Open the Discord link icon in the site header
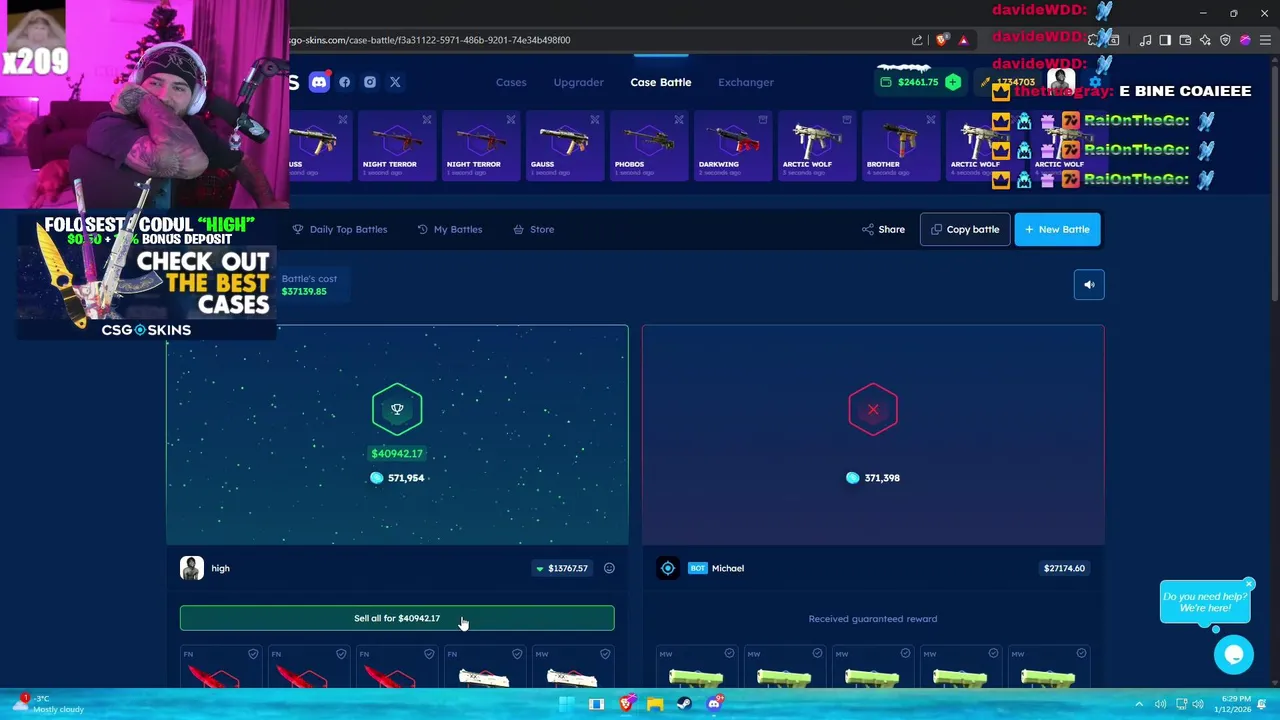1280x720 pixels. coord(319,82)
